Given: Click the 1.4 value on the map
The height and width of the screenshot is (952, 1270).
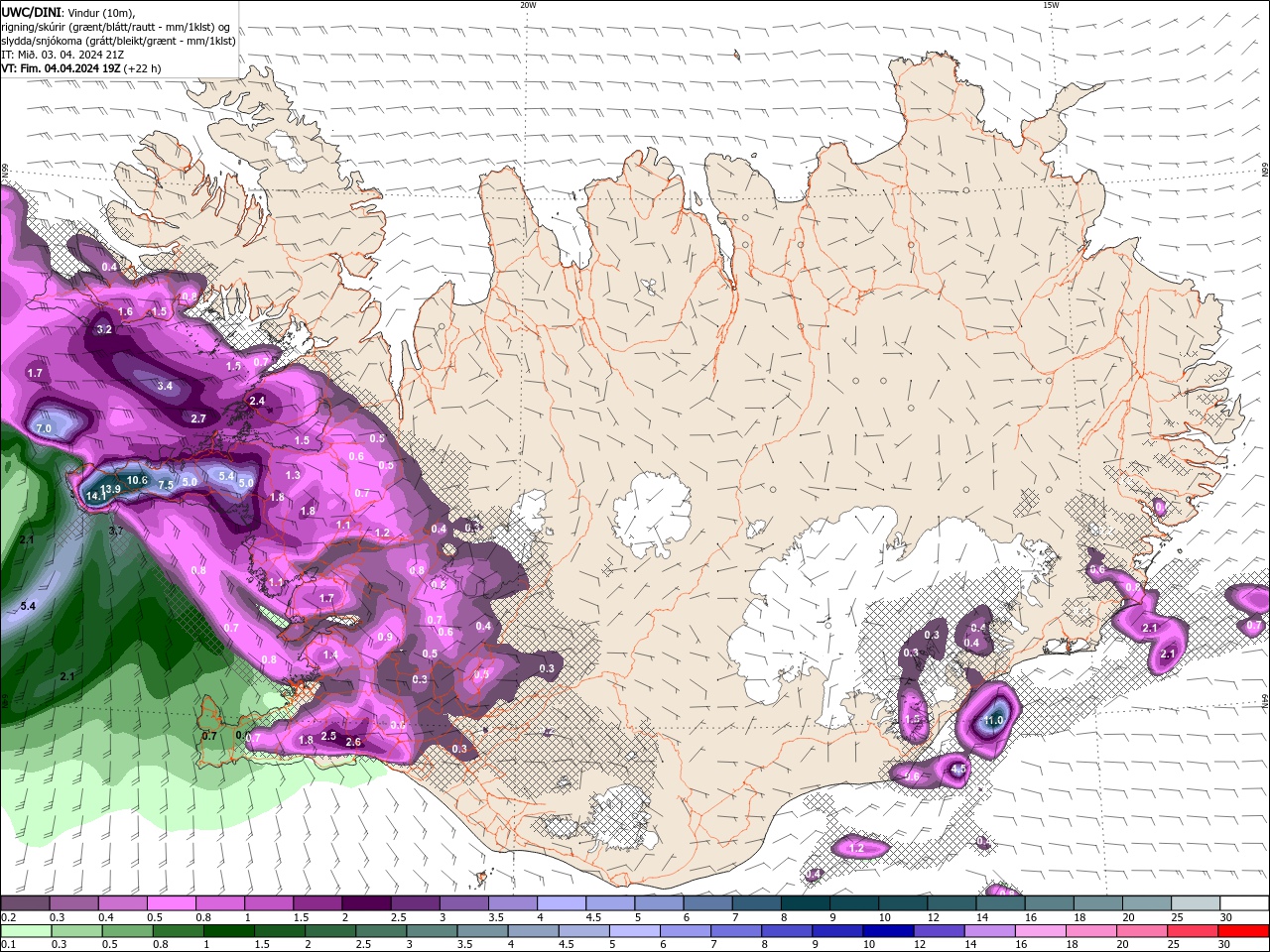Looking at the screenshot, I should point(330,654).
